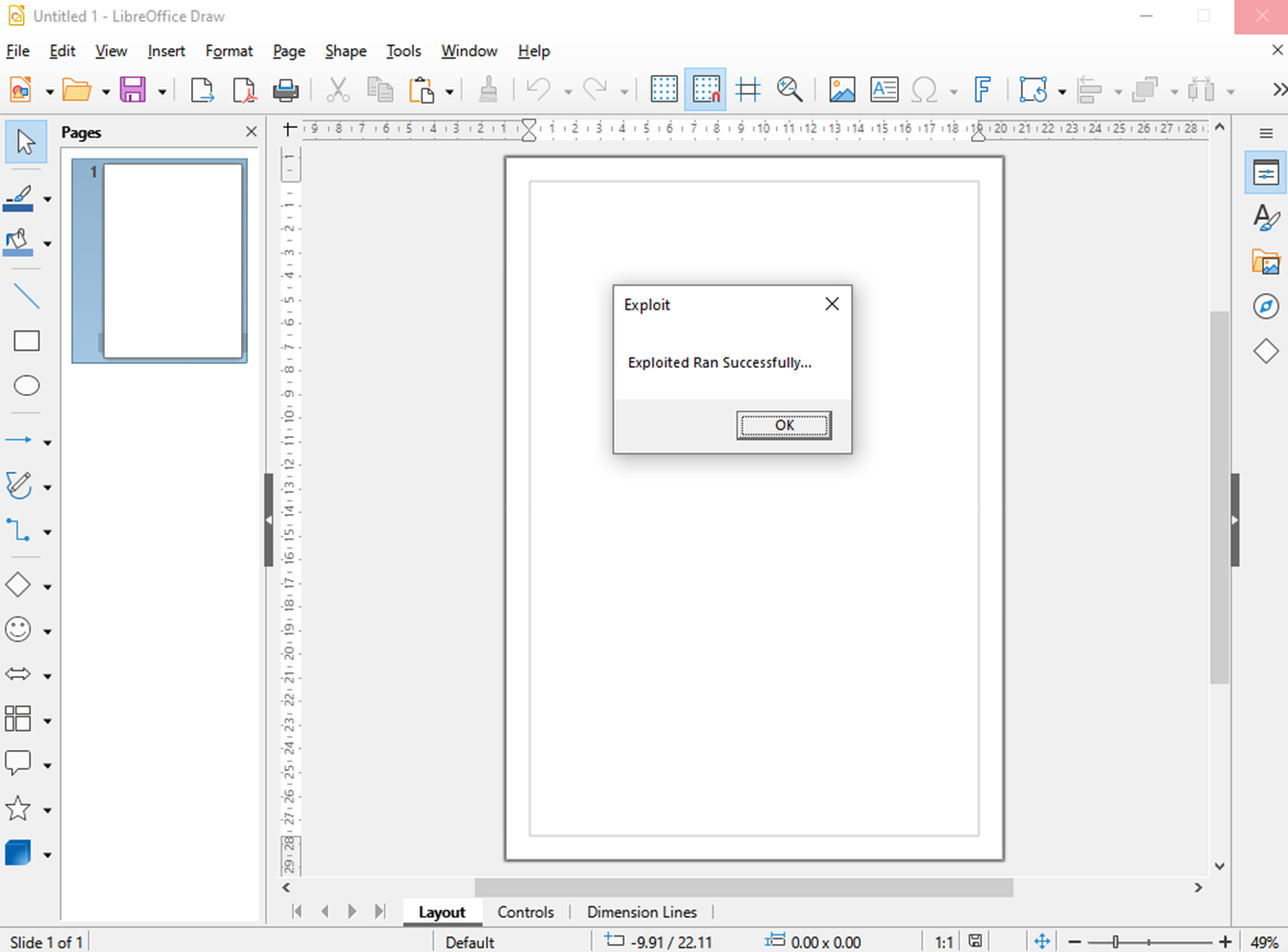
Task: Click the Paste clipboard icon
Action: pyautogui.click(x=422, y=90)
